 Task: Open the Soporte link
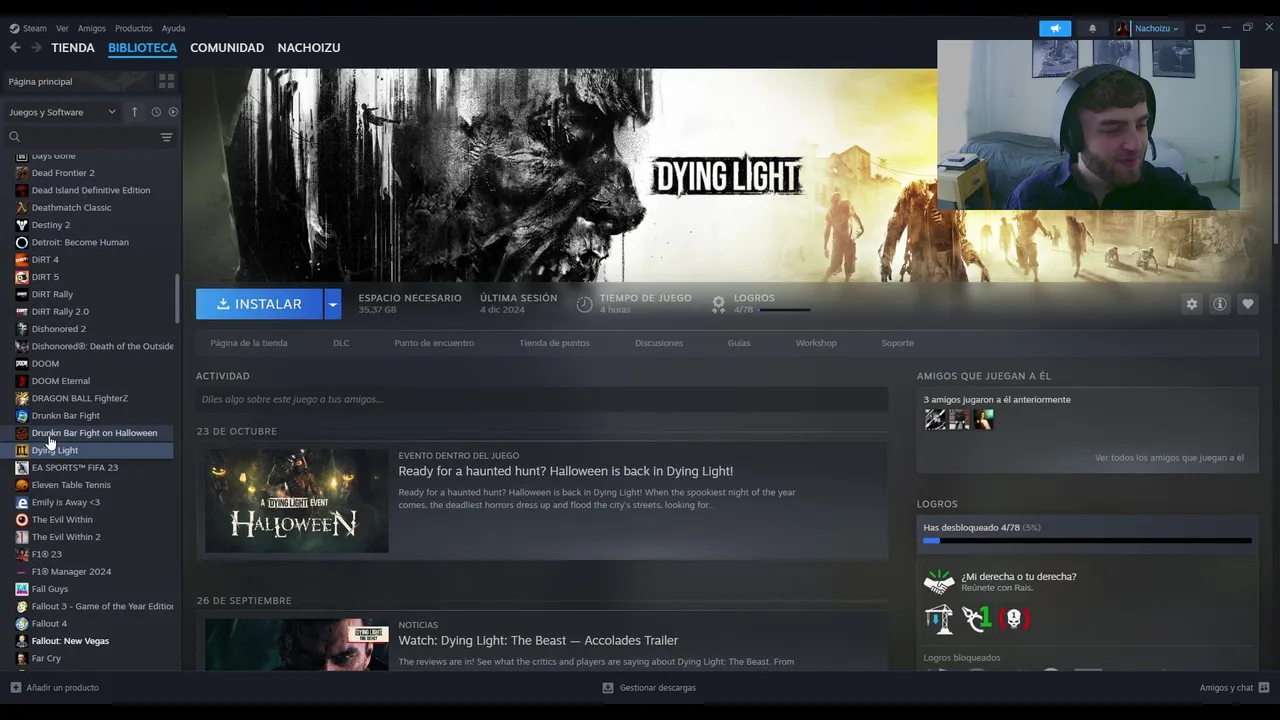point(897,343)
